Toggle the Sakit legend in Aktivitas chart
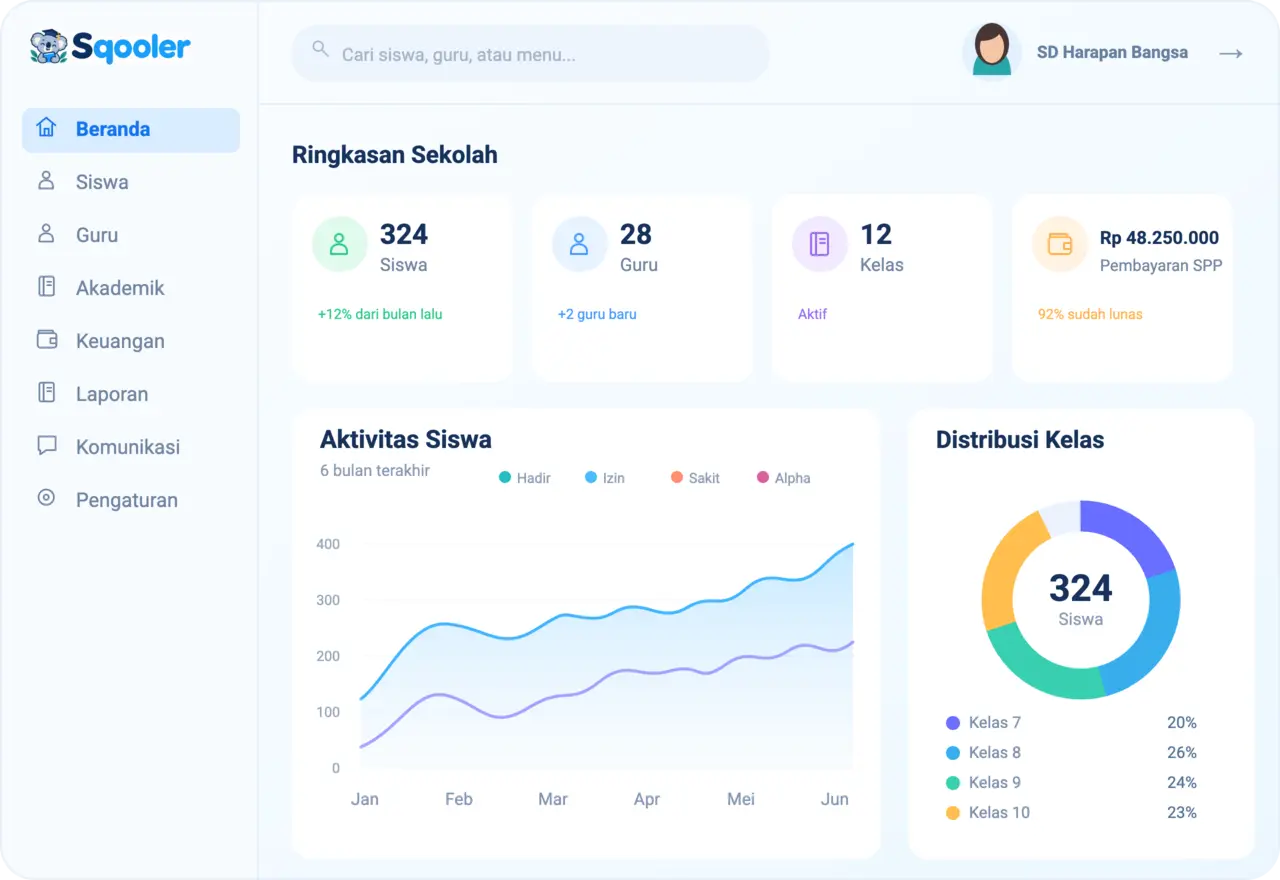 click(x=696, y=478)
